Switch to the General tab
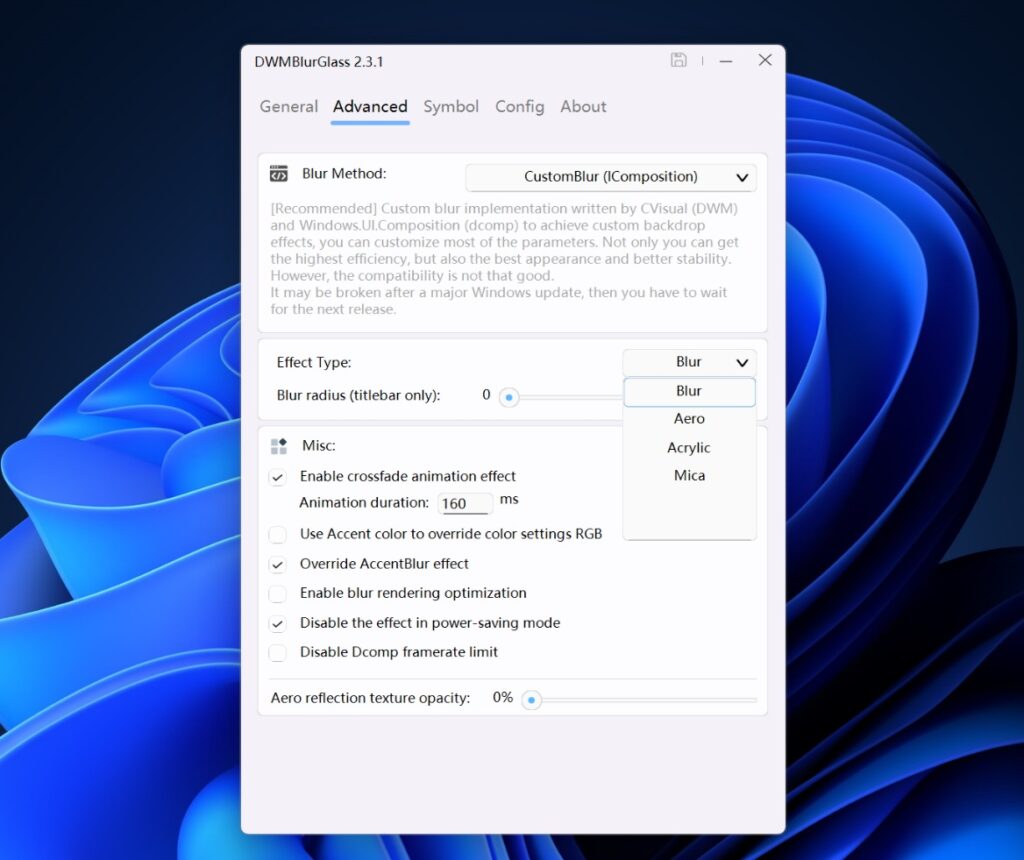This screenshot has width=1024, height=860. [288, 107]
